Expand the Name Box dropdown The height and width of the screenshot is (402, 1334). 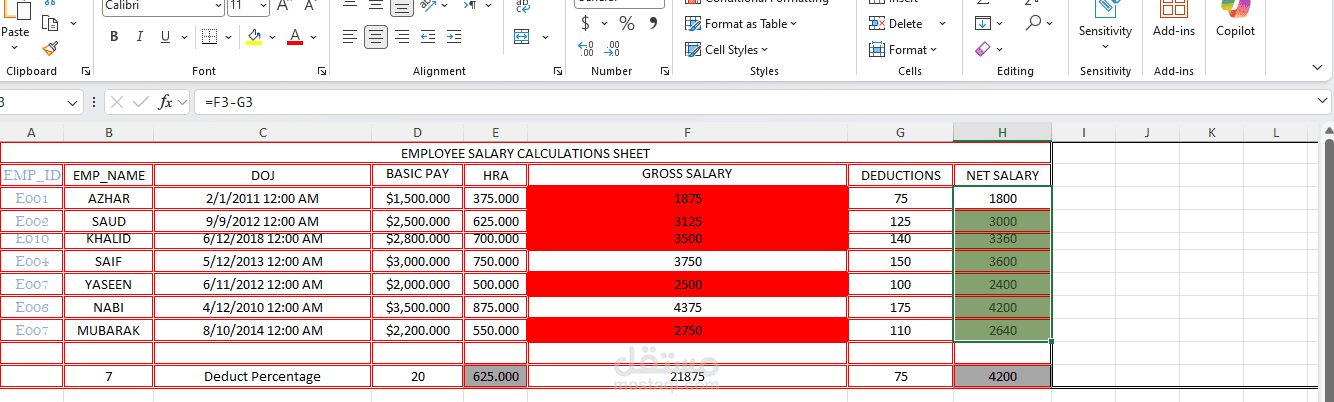[73, 102]
